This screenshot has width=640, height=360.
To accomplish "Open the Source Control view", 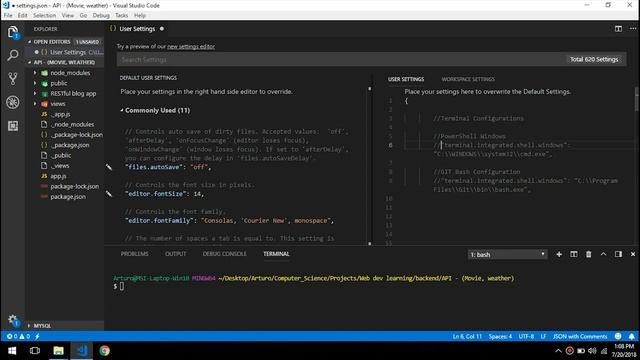I will 13,78.
